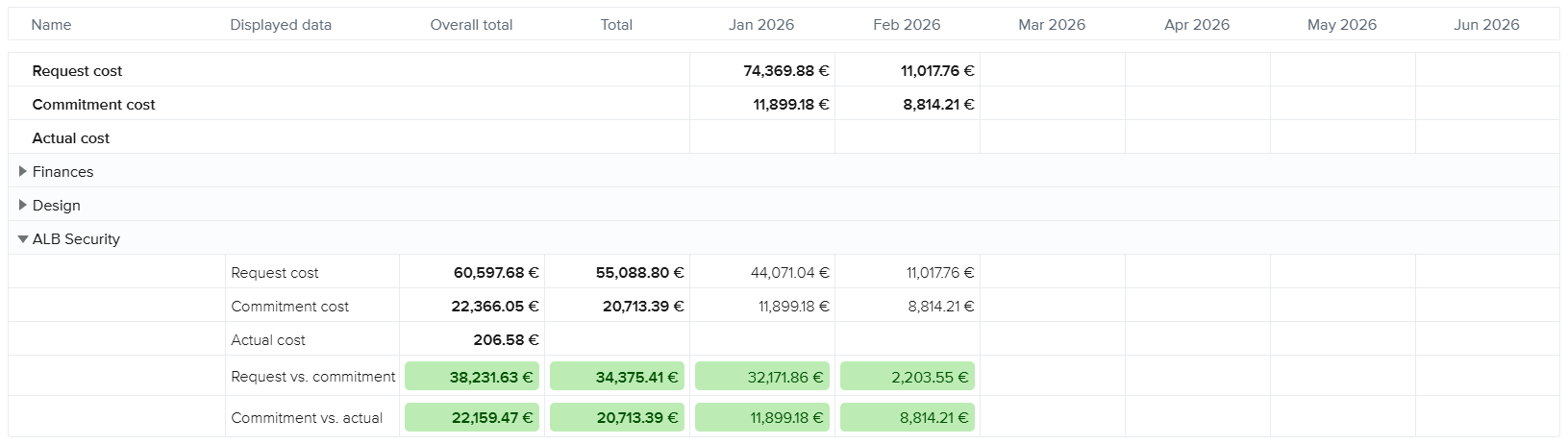Select the Jan 2026 column header
This screenshot has height=445, width=1568.
pos(761,25)
